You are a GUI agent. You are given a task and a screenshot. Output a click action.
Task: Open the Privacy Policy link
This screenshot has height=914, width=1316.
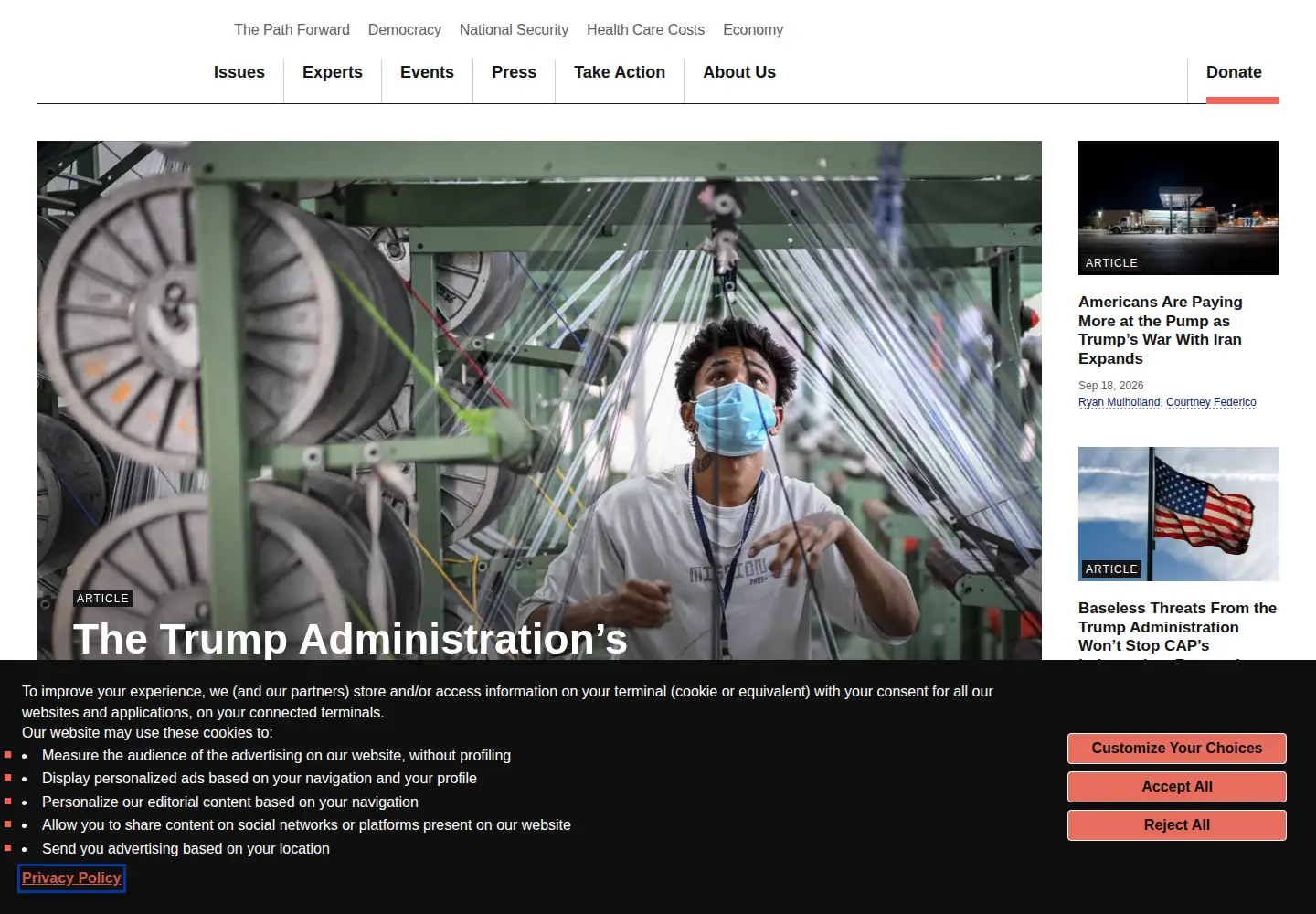point(71,878)
